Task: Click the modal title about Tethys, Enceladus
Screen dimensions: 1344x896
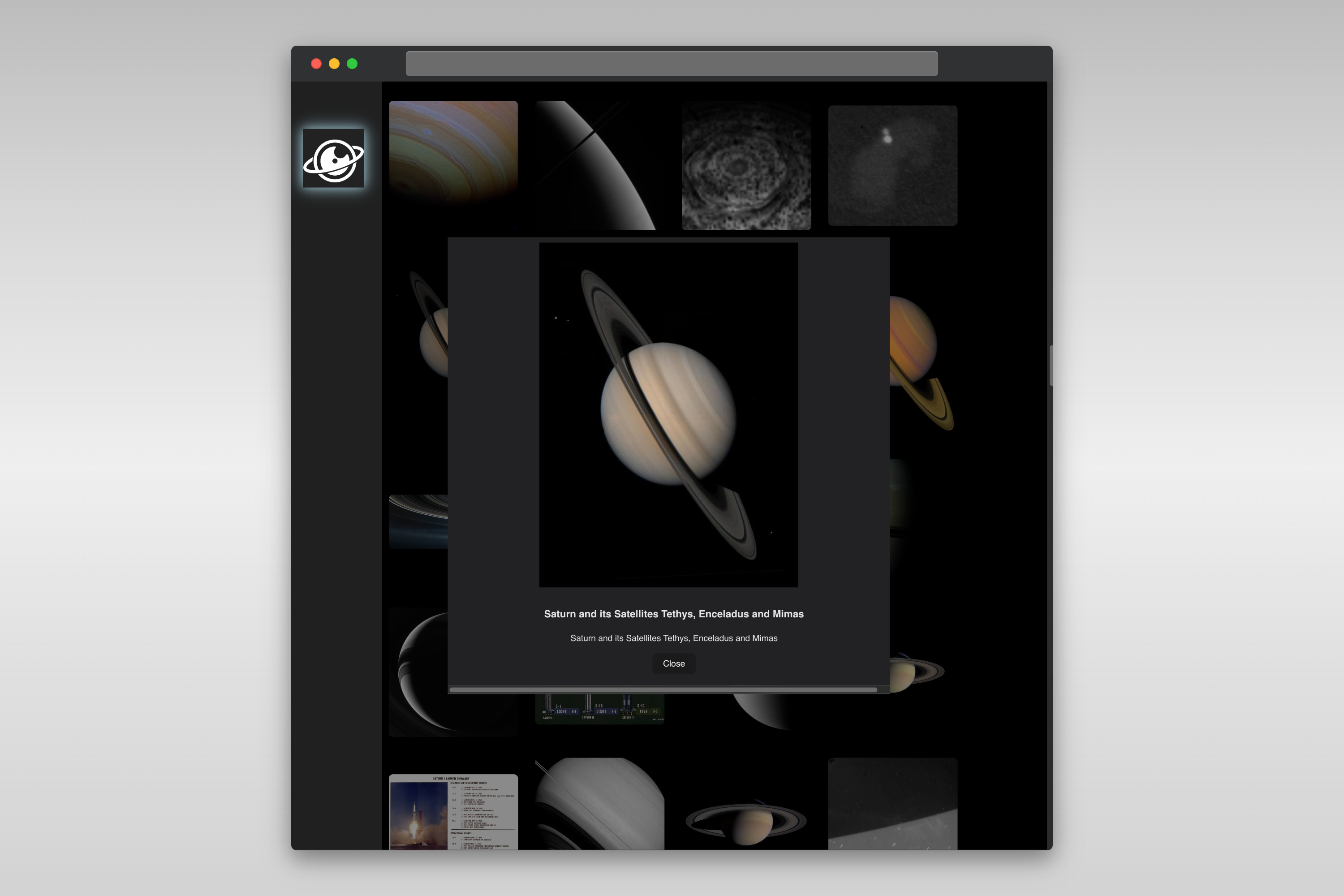Action: pos(674,614)
